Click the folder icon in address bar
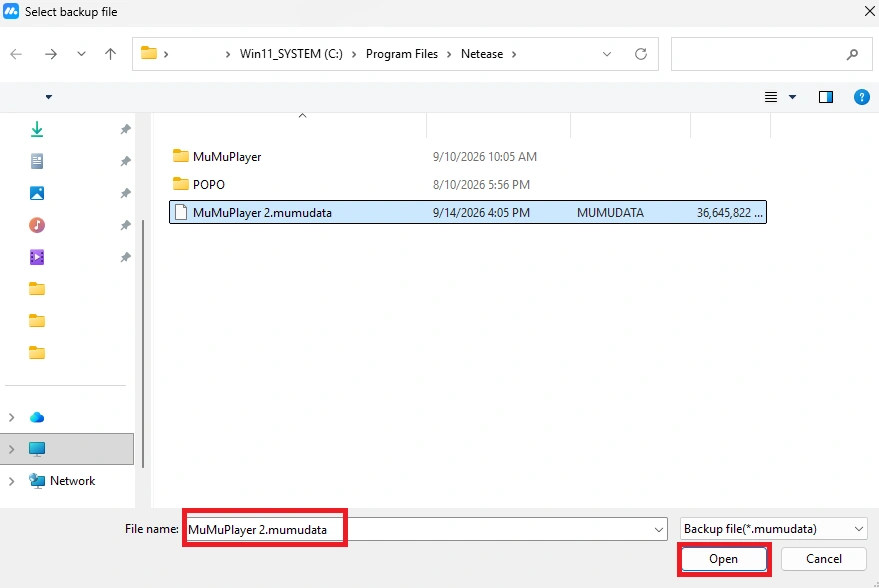Viewport: 879px width, 588px height. click(x=149, y=53)
